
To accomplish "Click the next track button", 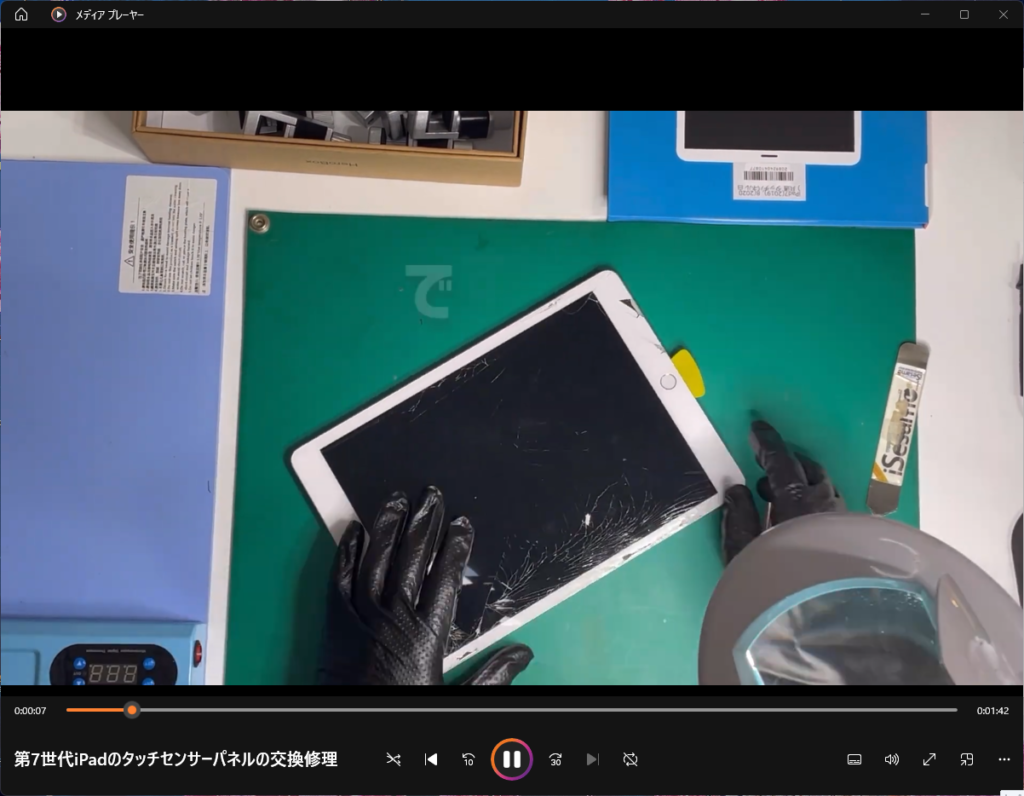I will 592,759.
